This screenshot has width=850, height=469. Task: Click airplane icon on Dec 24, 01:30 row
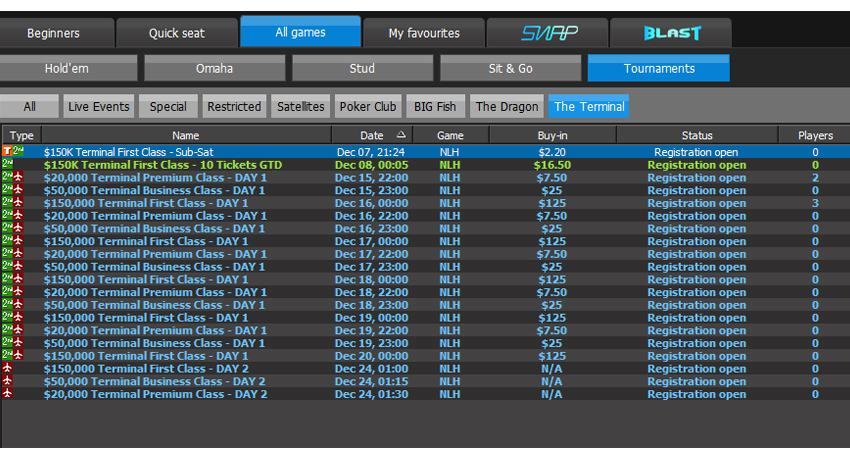[8, 394]
